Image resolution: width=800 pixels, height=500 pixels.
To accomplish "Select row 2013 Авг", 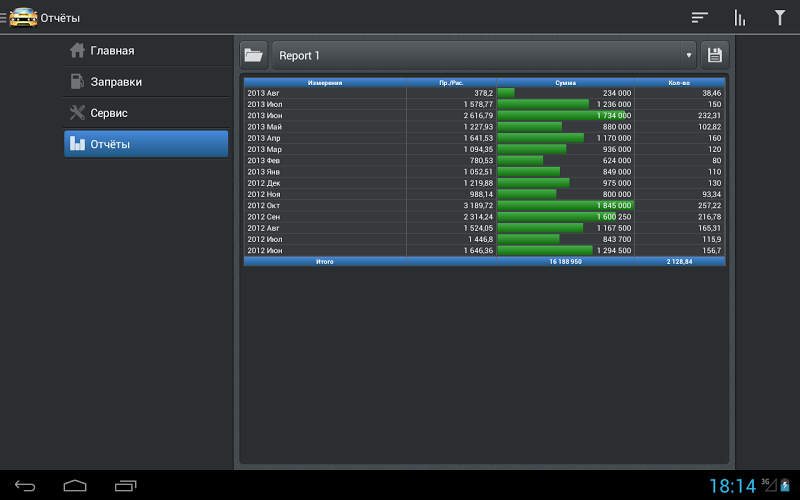I will (484, 93).
